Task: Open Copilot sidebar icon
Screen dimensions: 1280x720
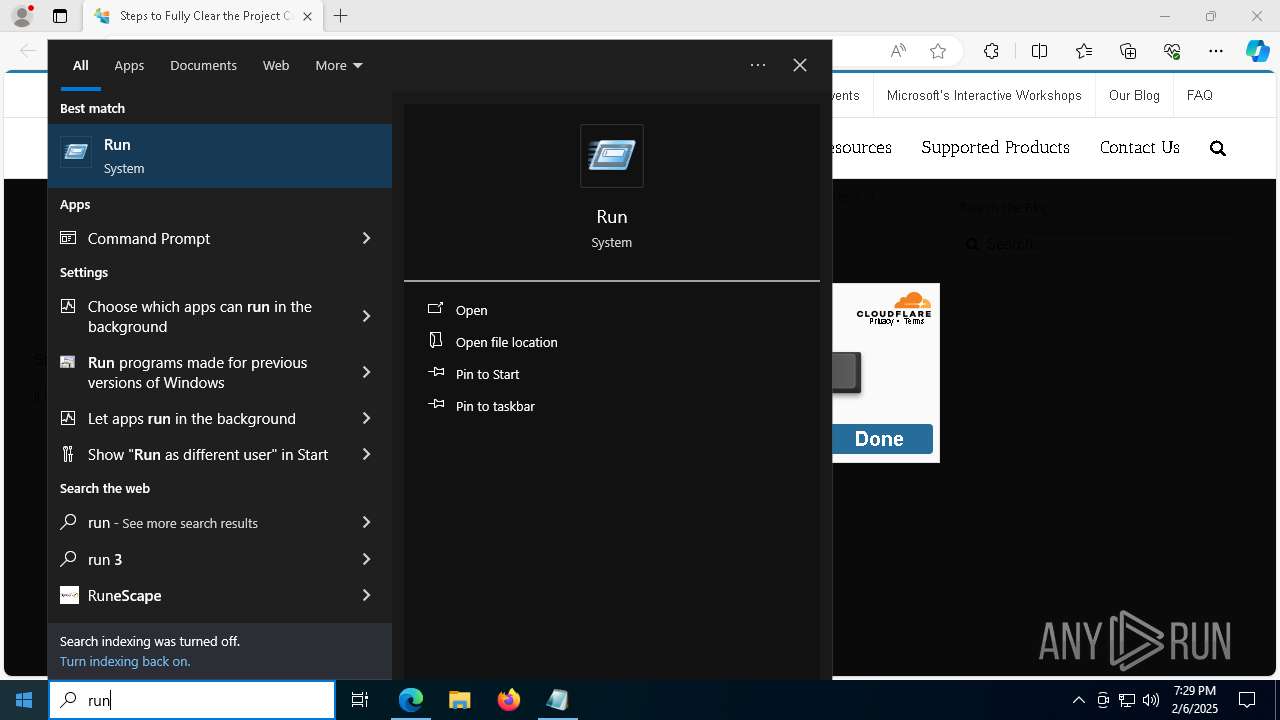Action: click(1258, 51)
